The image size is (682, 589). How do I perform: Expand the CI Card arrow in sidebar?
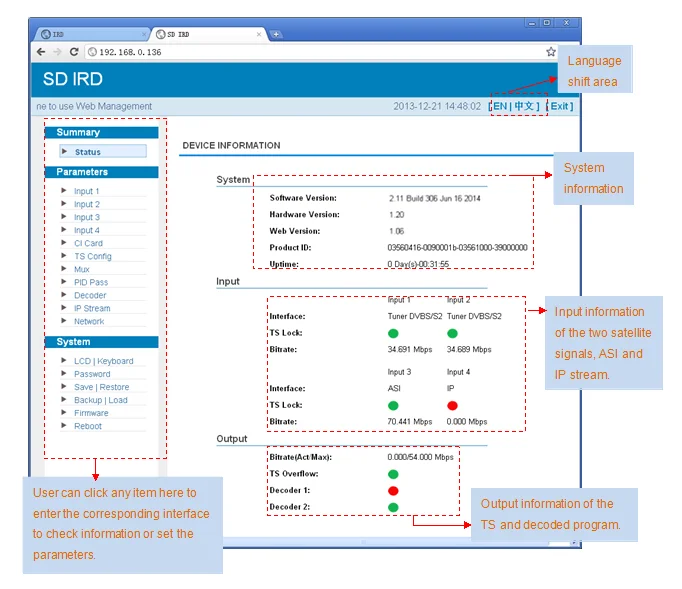coord(64,242)
